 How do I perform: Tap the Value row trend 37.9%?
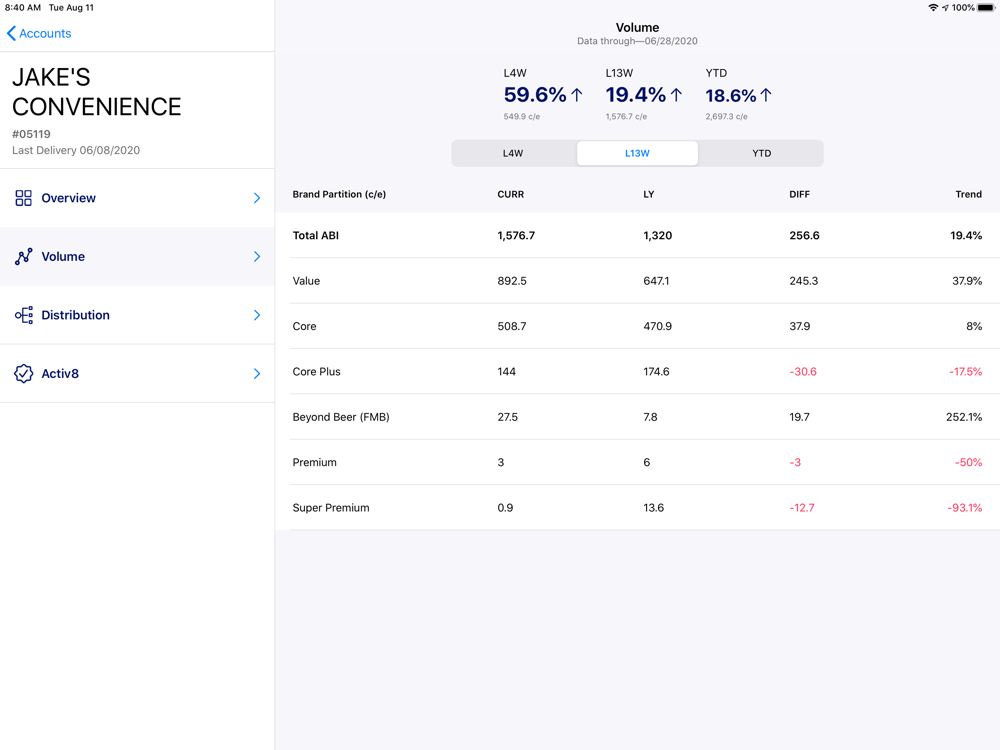(967, 281)
